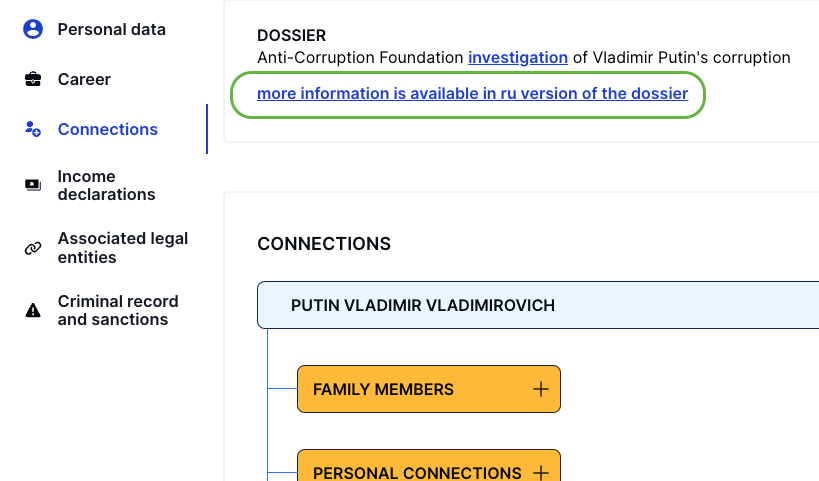This screenshot has height=481, width=819.
Task: Click the Personal data user icon
Action: 33,29
